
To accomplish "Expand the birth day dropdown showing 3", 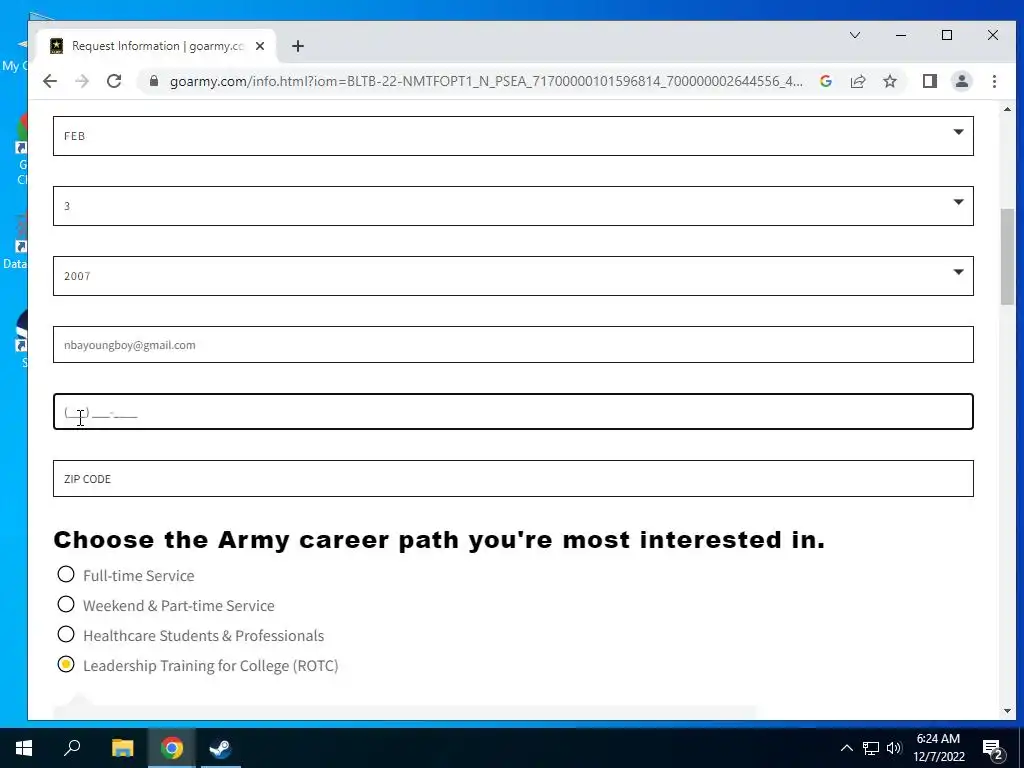I will coord(513,206).
